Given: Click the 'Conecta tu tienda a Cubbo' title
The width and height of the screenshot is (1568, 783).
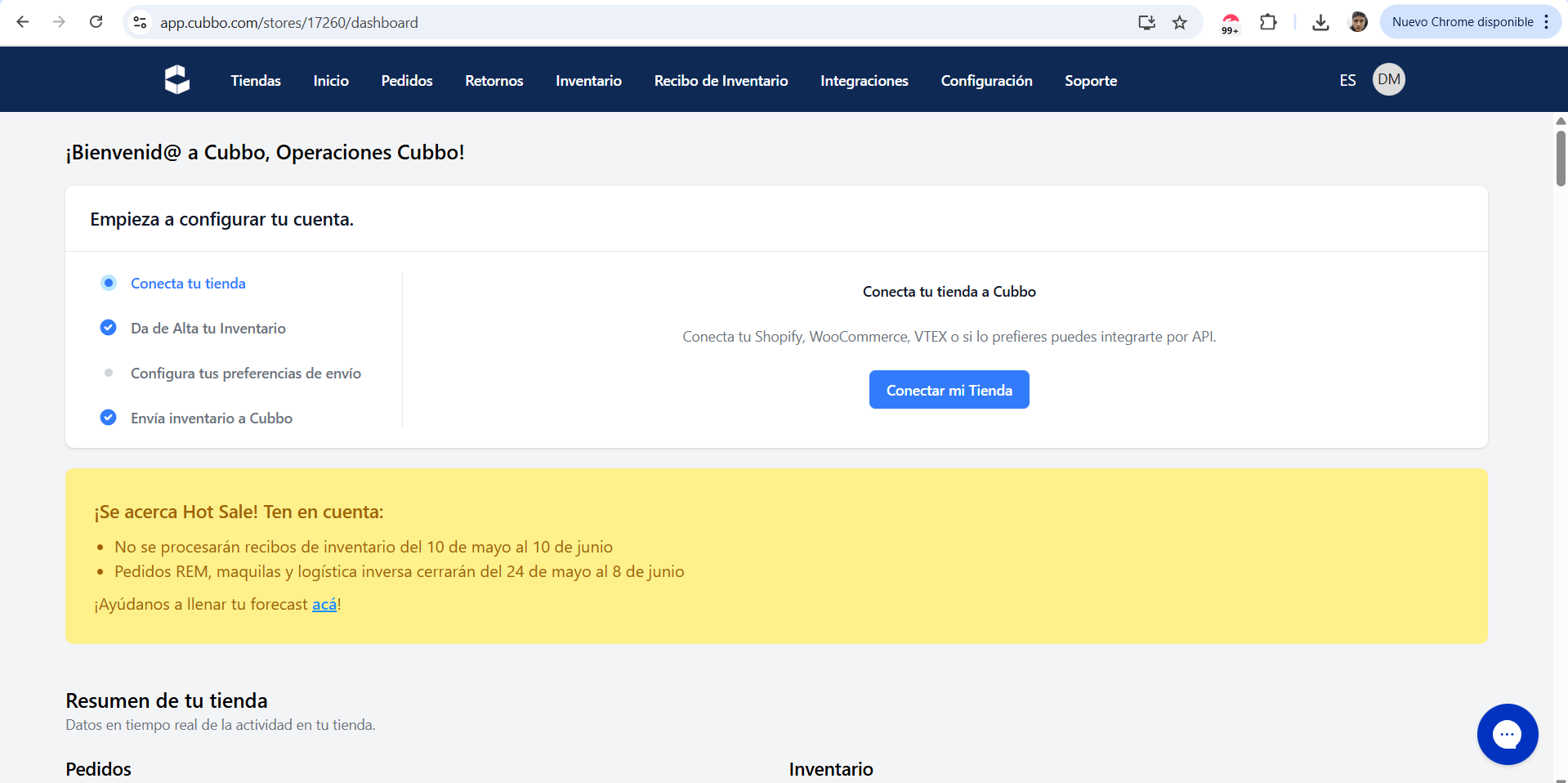Looking at the screenshot, I should click(x=949, y=292).
